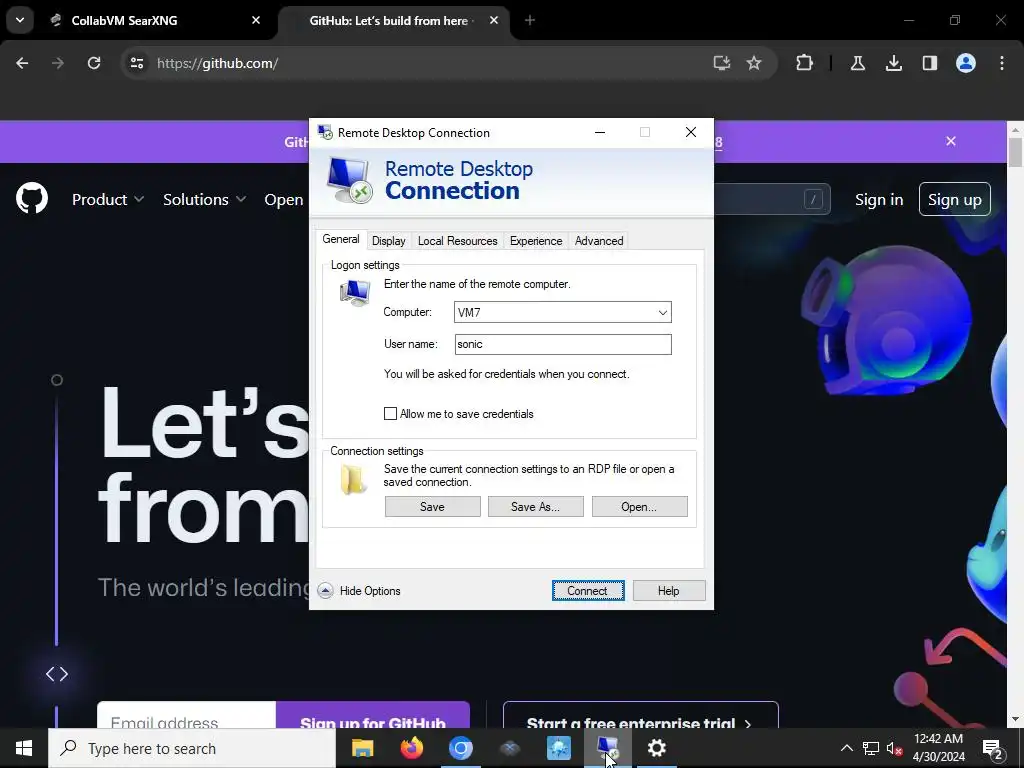Click the GitHub Sign in link
Viewport: 1024px width, 768px height.
pos(879,199)
